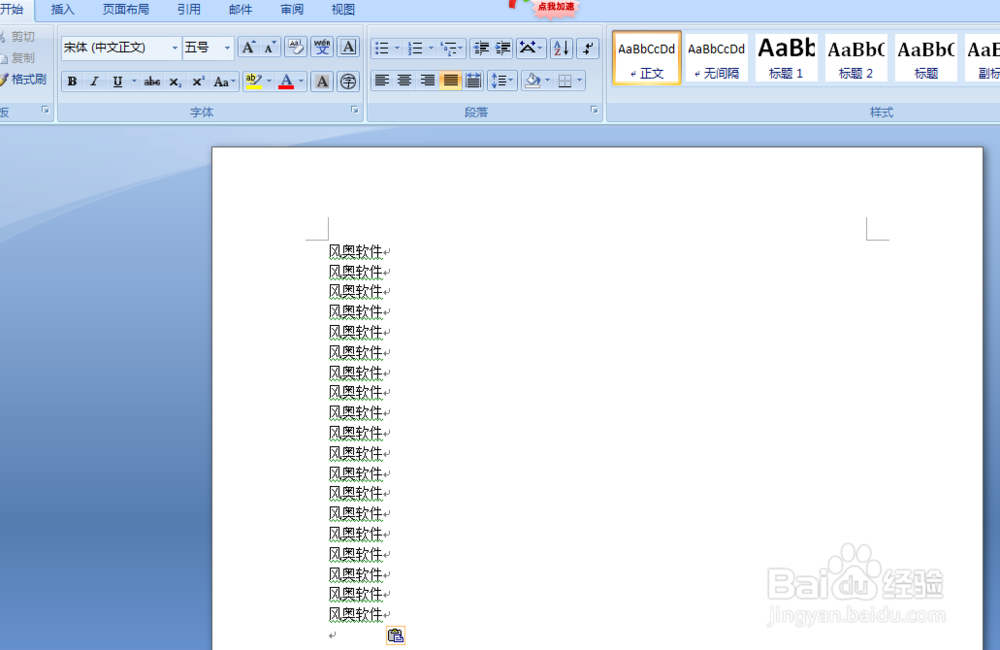
Task: Switch to the 开始 tab
Action: (12, 10)
